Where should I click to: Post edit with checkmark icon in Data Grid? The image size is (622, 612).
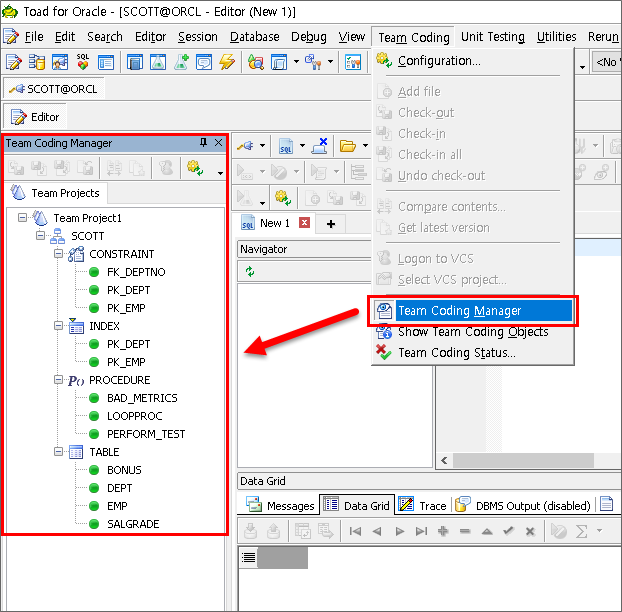coord(509,531)
